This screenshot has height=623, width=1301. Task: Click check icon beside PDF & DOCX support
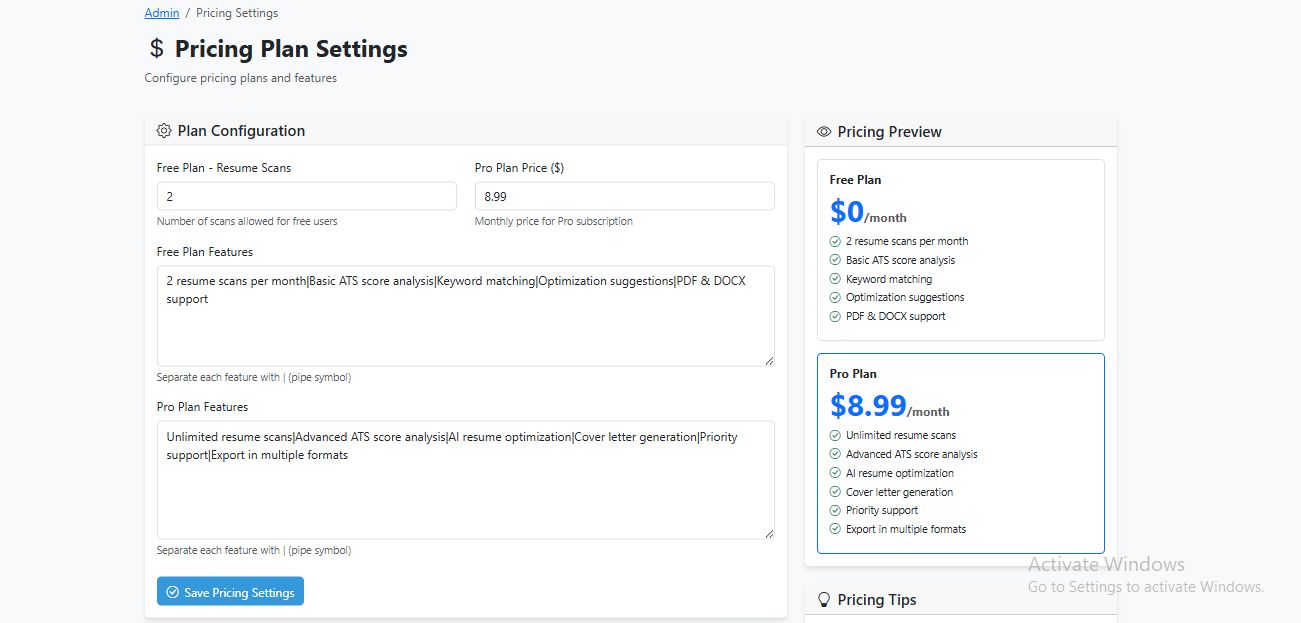click(x=835, y=316)
